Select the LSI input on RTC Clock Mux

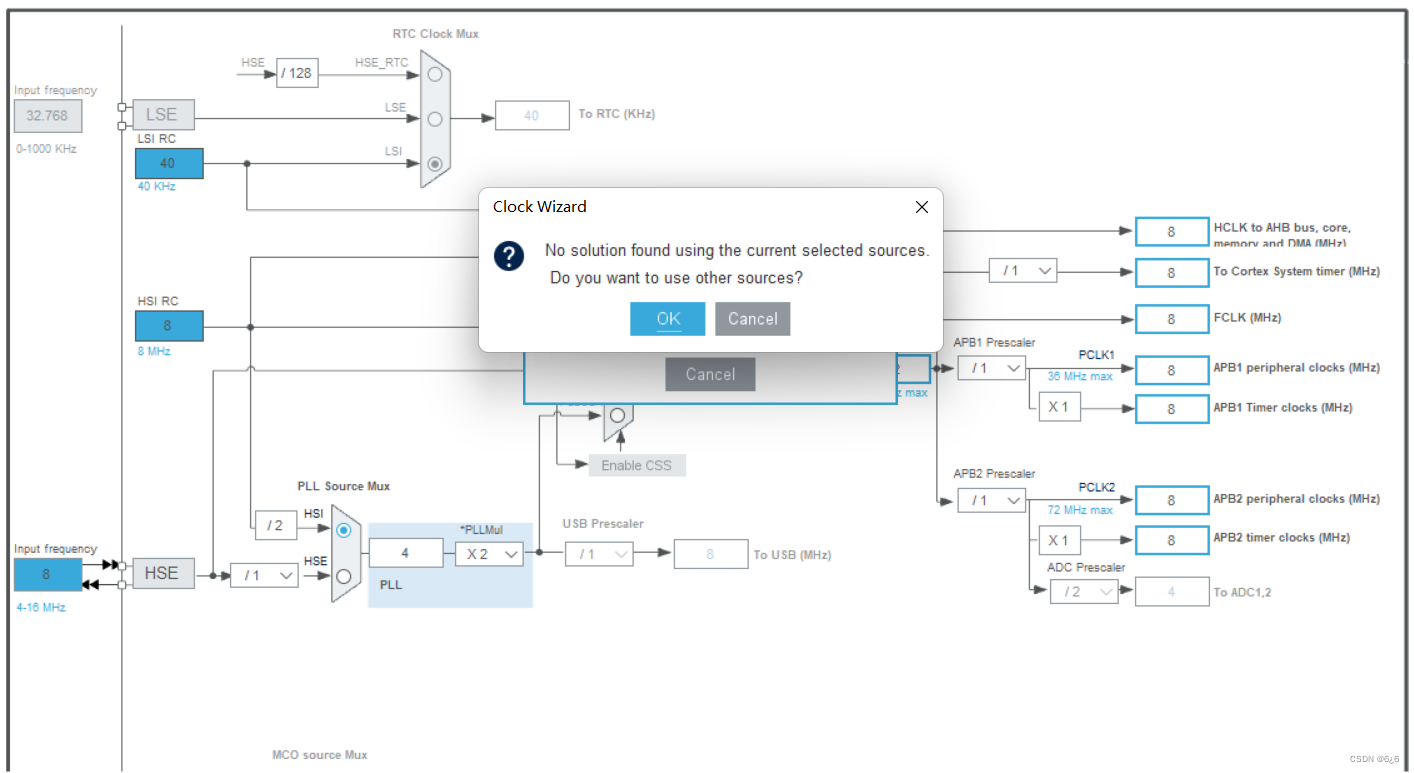click(434, 163)
